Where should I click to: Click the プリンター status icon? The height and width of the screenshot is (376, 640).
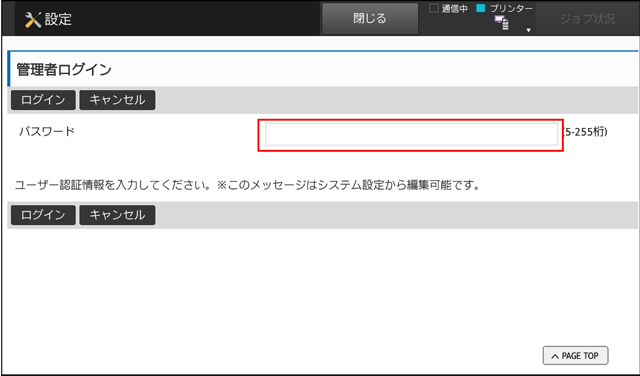[502, 23]
